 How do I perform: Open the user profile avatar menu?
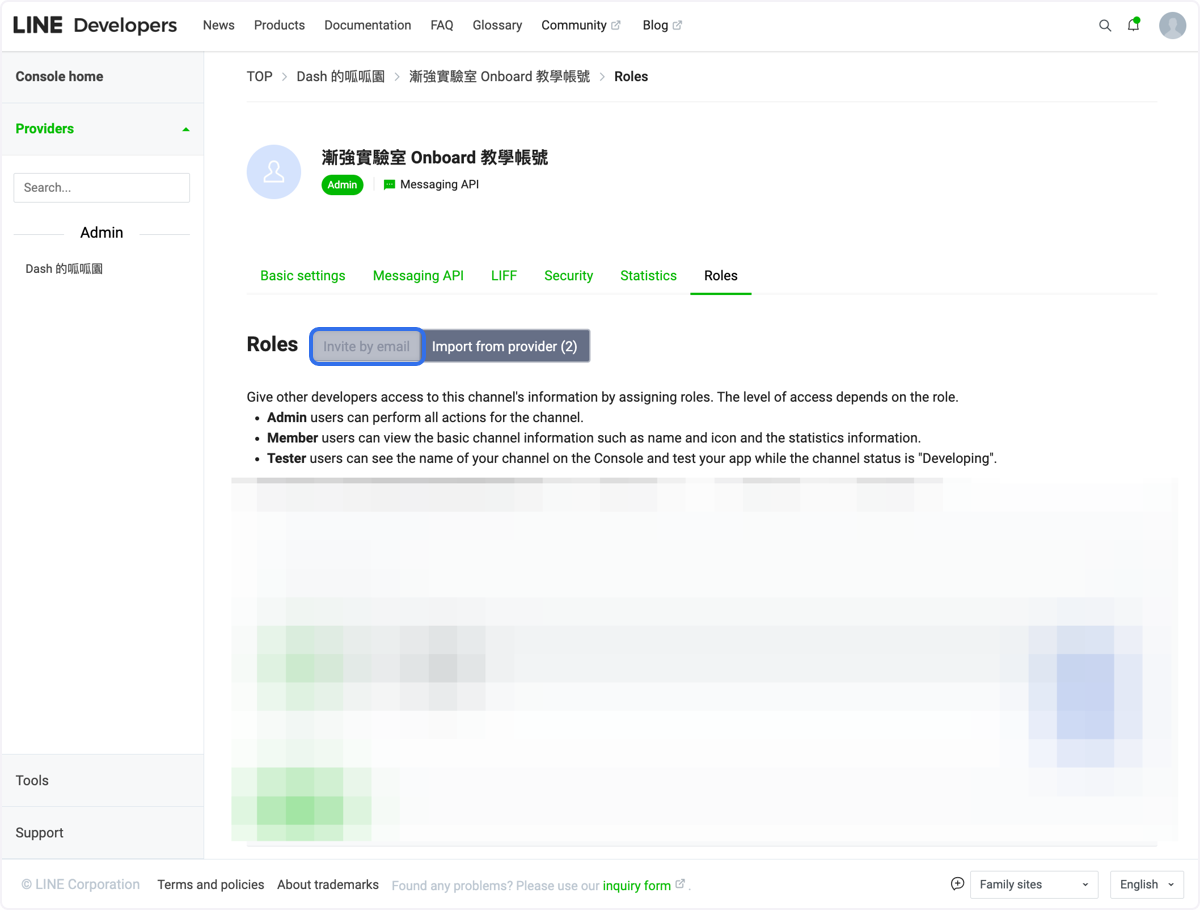1172,25
